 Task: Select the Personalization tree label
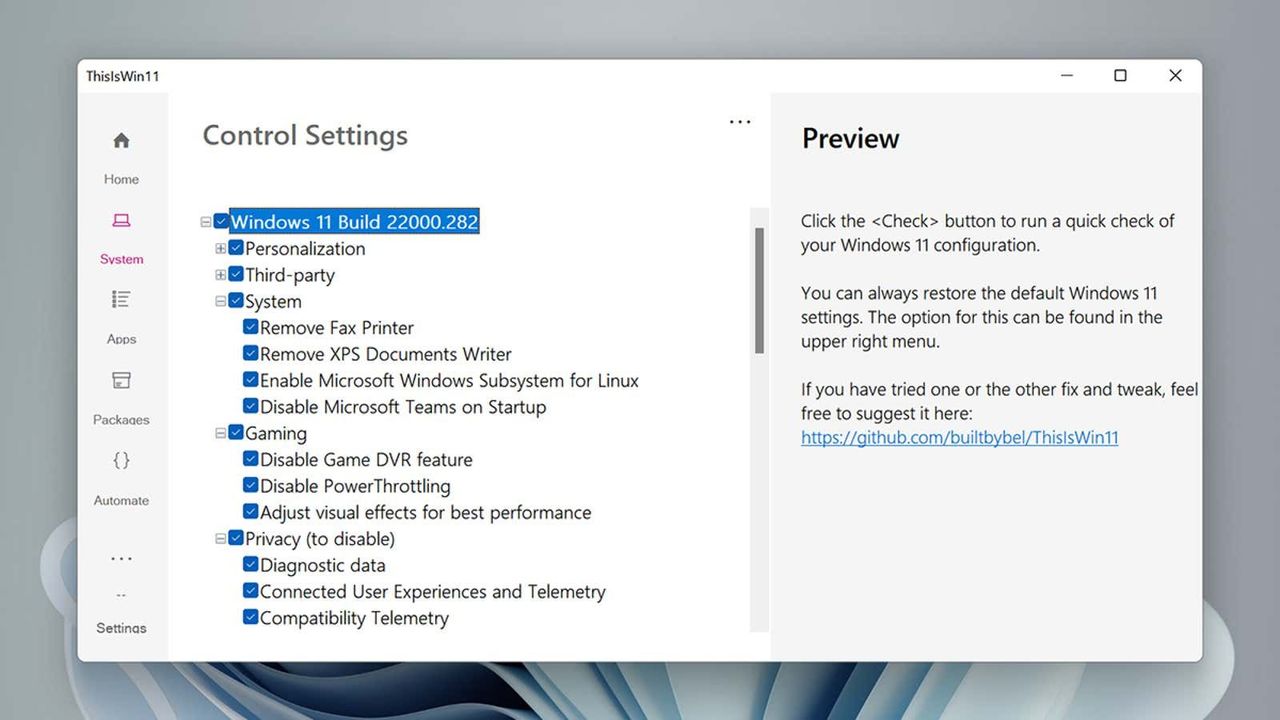305,249
